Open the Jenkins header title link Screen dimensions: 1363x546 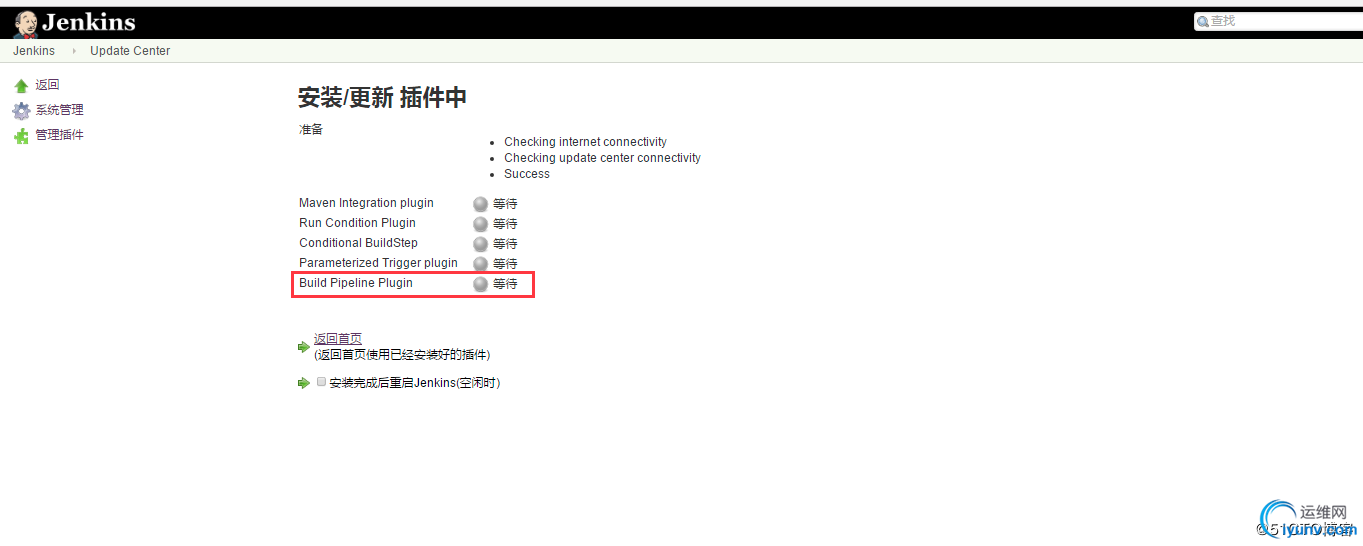(x=88, y=22)
